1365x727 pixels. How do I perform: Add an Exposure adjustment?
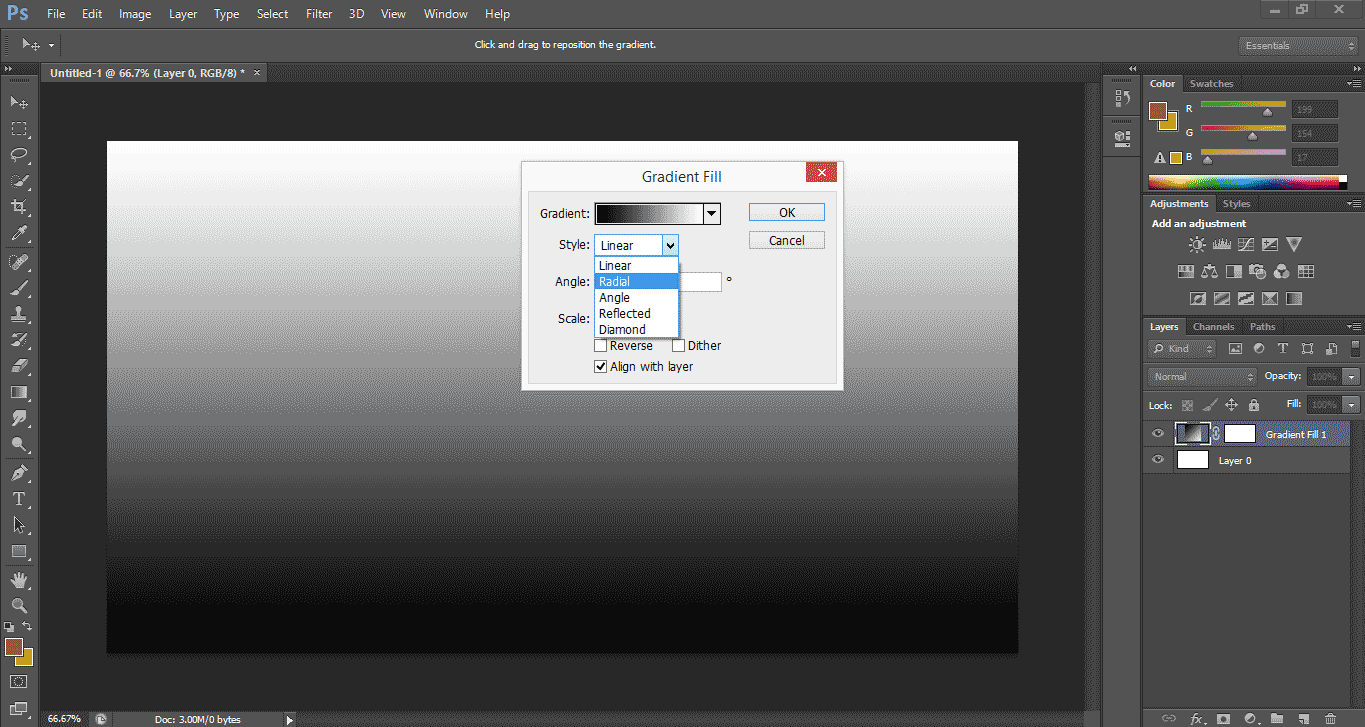[1270, 244]
